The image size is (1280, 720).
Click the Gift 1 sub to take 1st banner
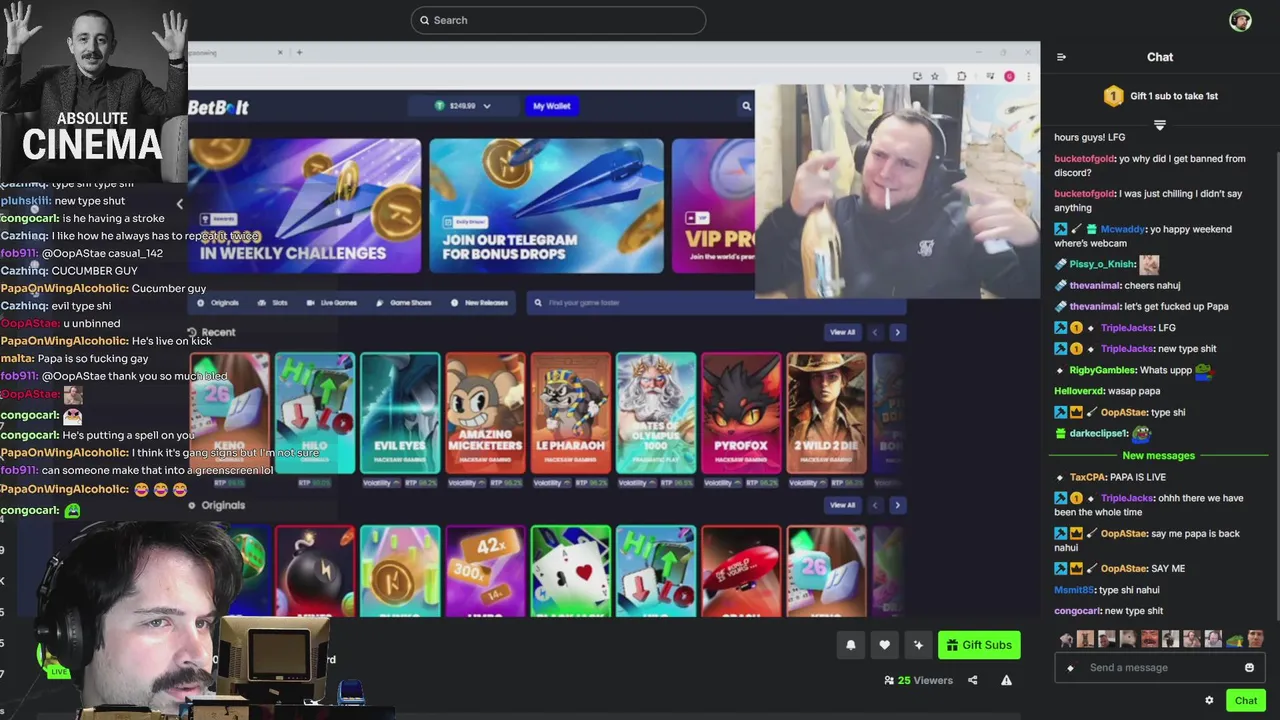point(1160,96)
